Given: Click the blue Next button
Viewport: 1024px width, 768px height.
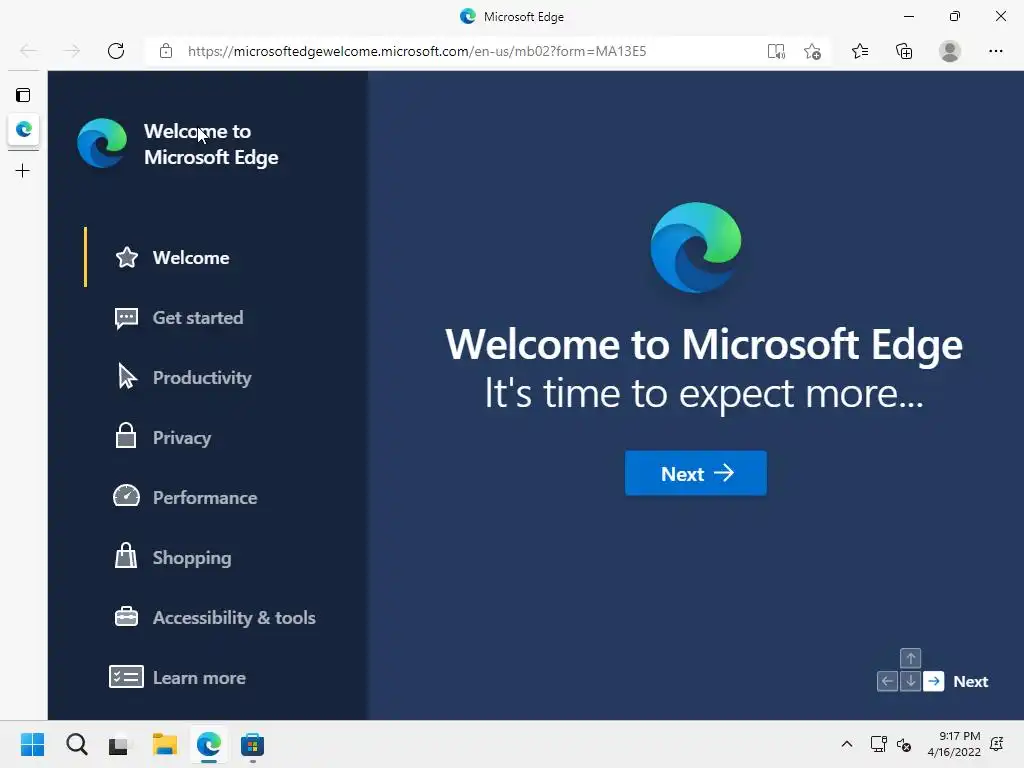Looking at the screenshot, I should pyautogui.click(x=696, y=473).
